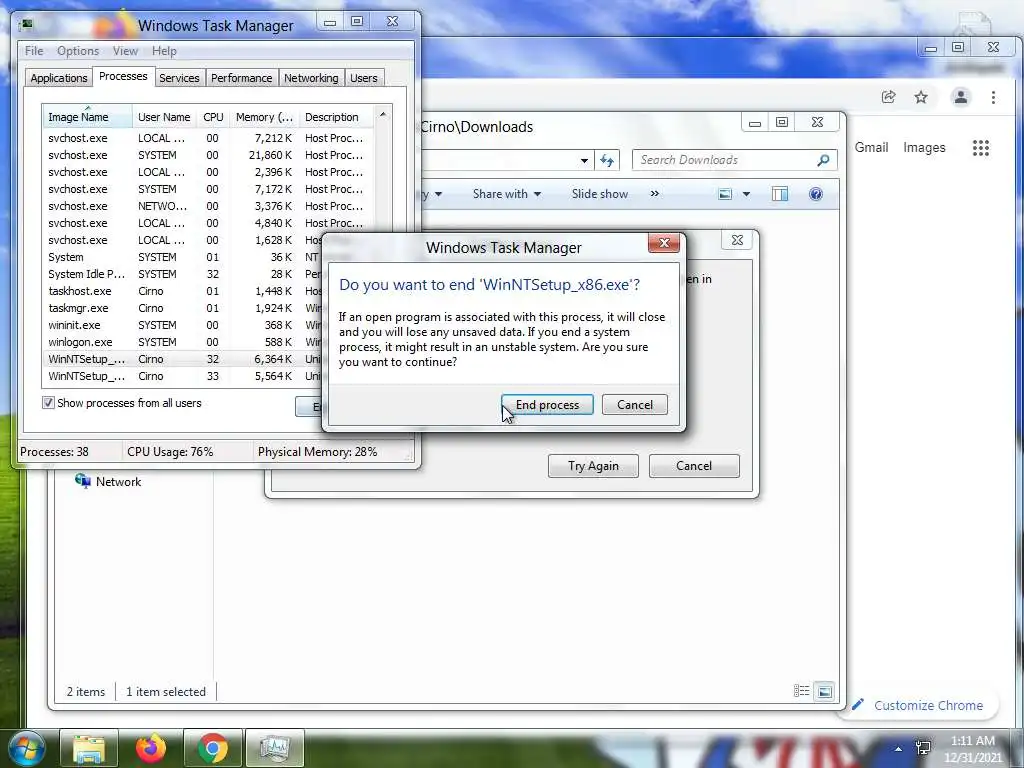This screenshot has width=1024, height=768.
Task: Select svchost.exe row with 21,860 K memory
Action: coord(209,155)
